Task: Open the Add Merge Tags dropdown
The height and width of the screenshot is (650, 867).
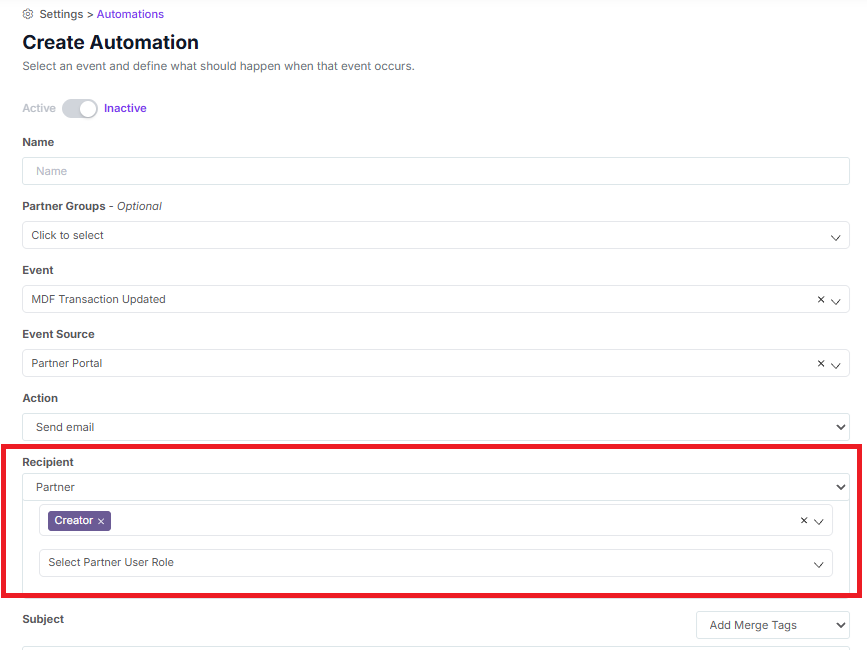Action: tap(772, 625)
